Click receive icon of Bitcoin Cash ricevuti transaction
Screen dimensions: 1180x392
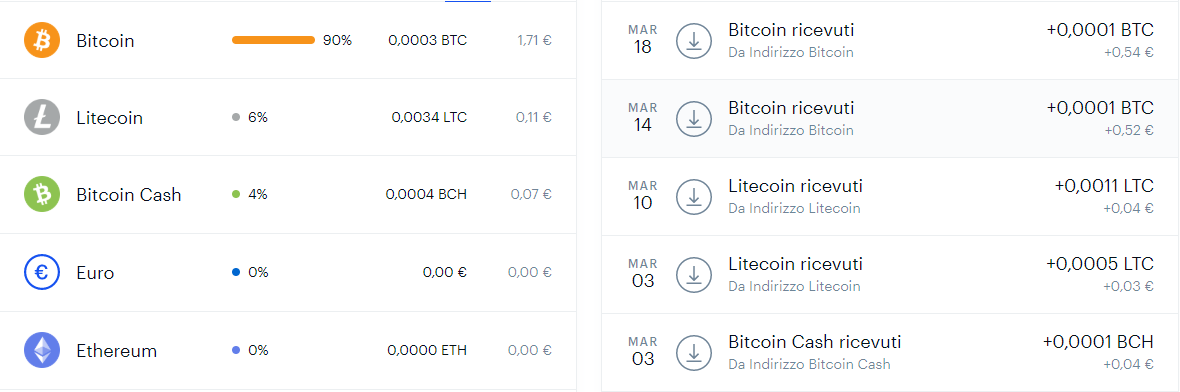coord(694,353)
